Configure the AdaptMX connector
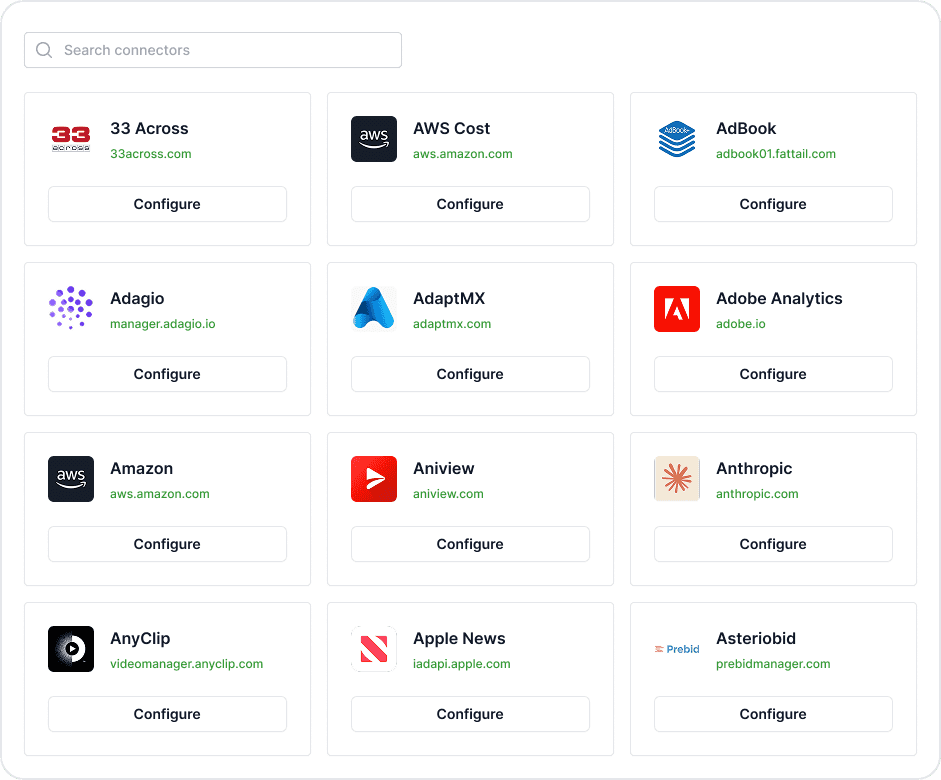 click(x=470, y=374)
